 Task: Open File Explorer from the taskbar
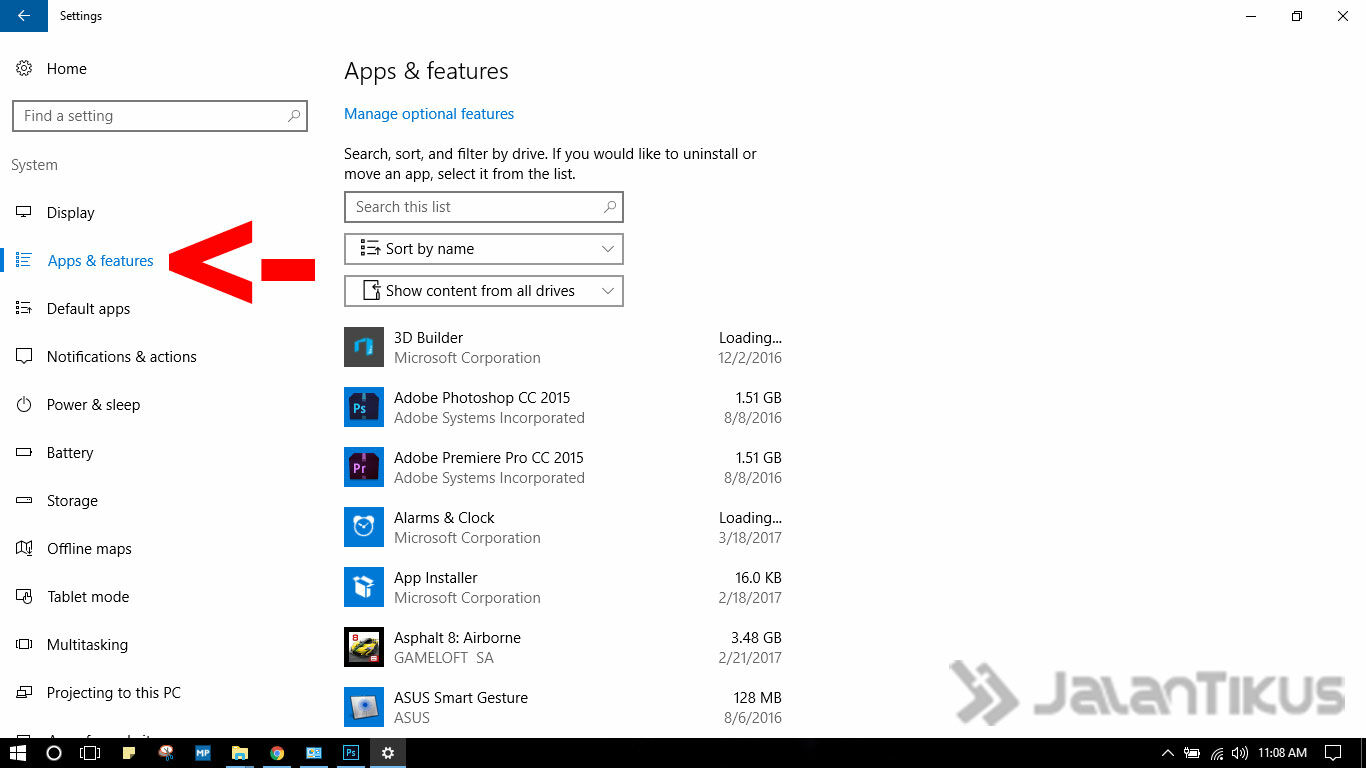[x=240, y=753]
